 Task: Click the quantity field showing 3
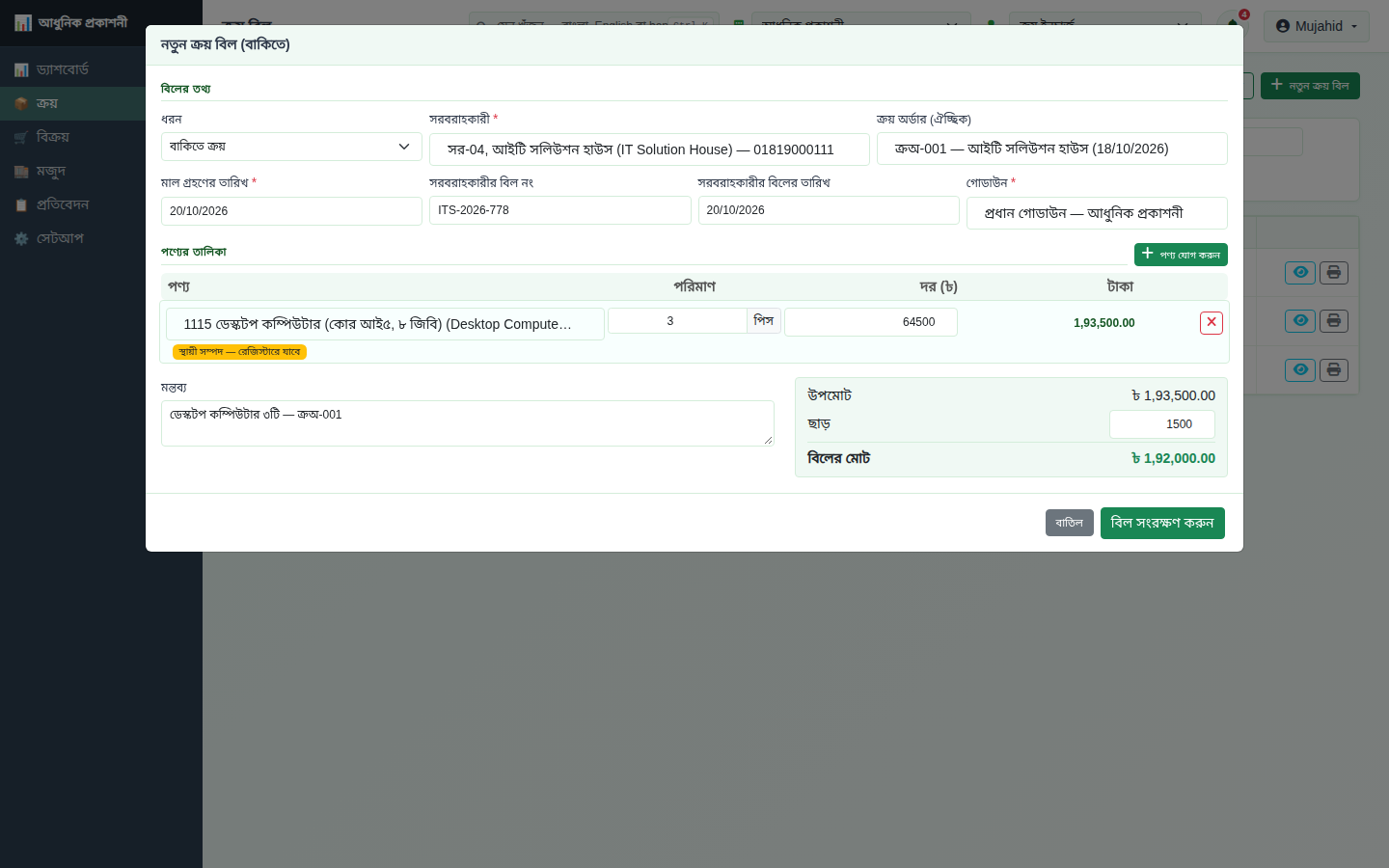[677, 321]
